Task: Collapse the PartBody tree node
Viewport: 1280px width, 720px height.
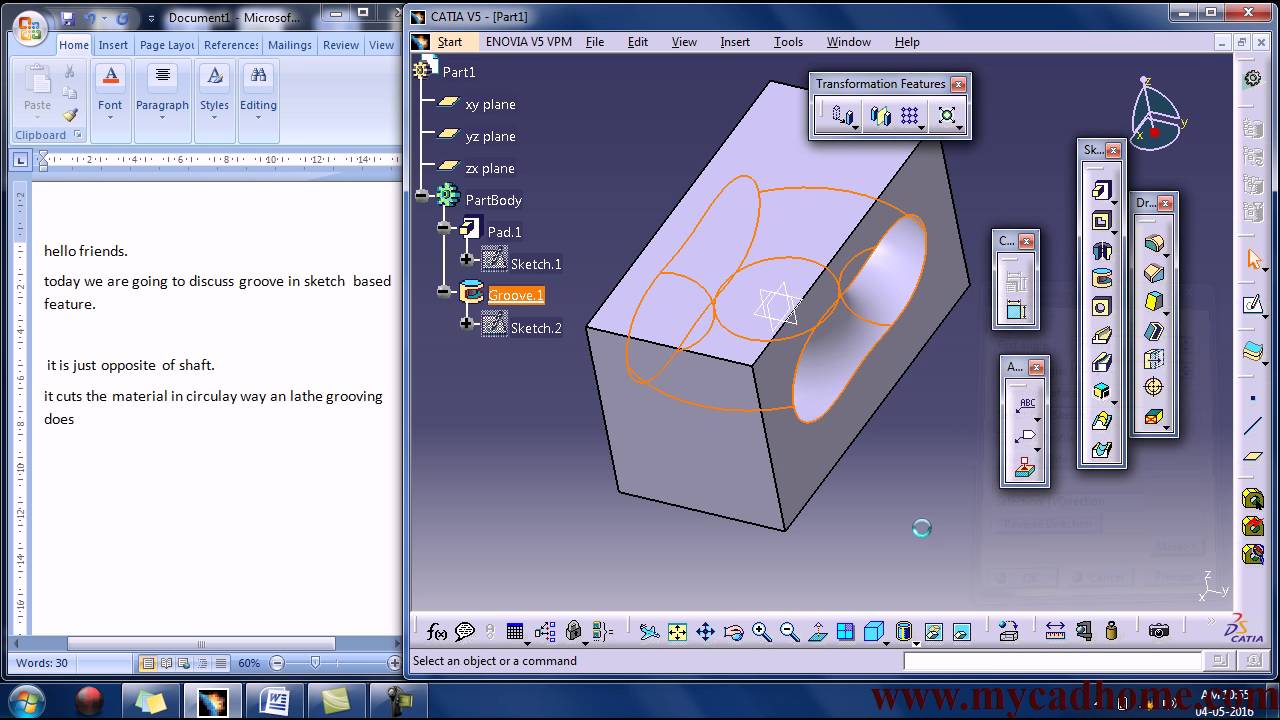Action: [422, 196]
